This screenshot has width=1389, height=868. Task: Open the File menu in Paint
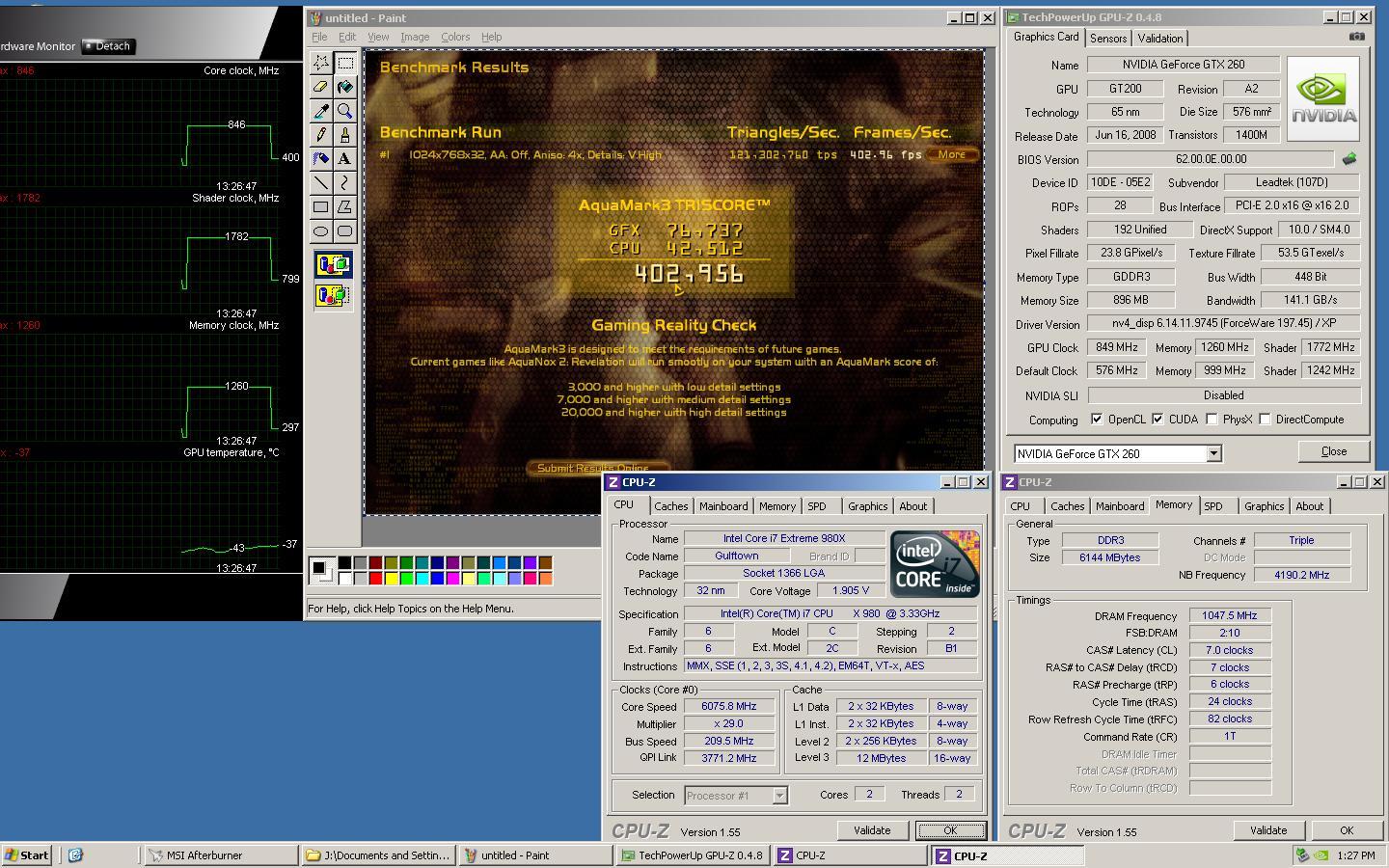click(319, 37)
